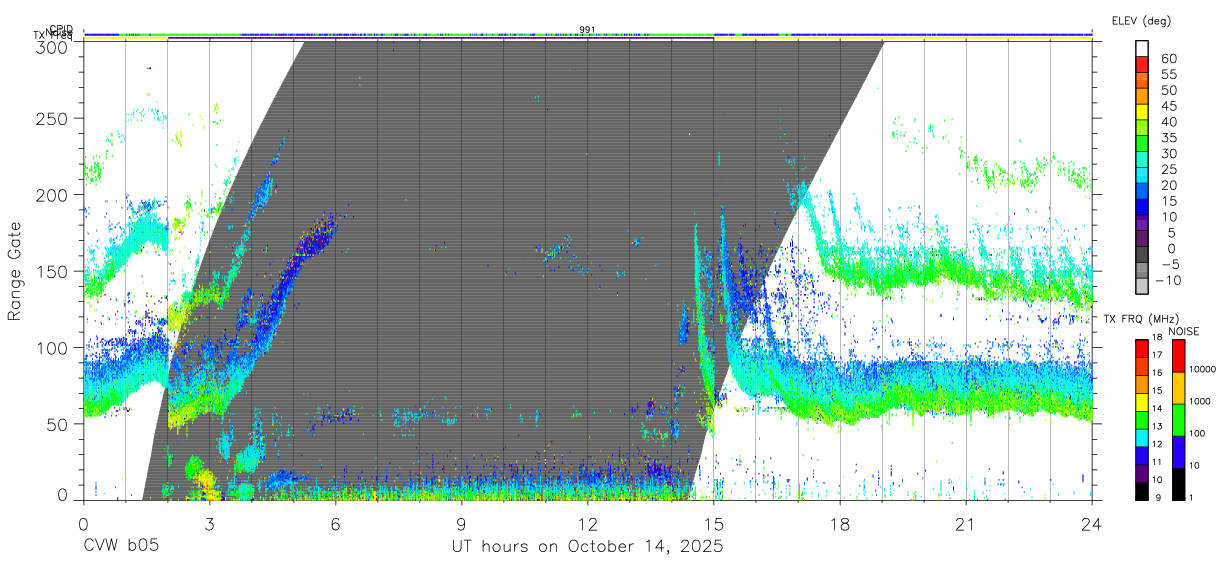Screen dimensions: 1228x567
Task: Click NOISE bar red segment above 10000
Action: point(1180,355)
